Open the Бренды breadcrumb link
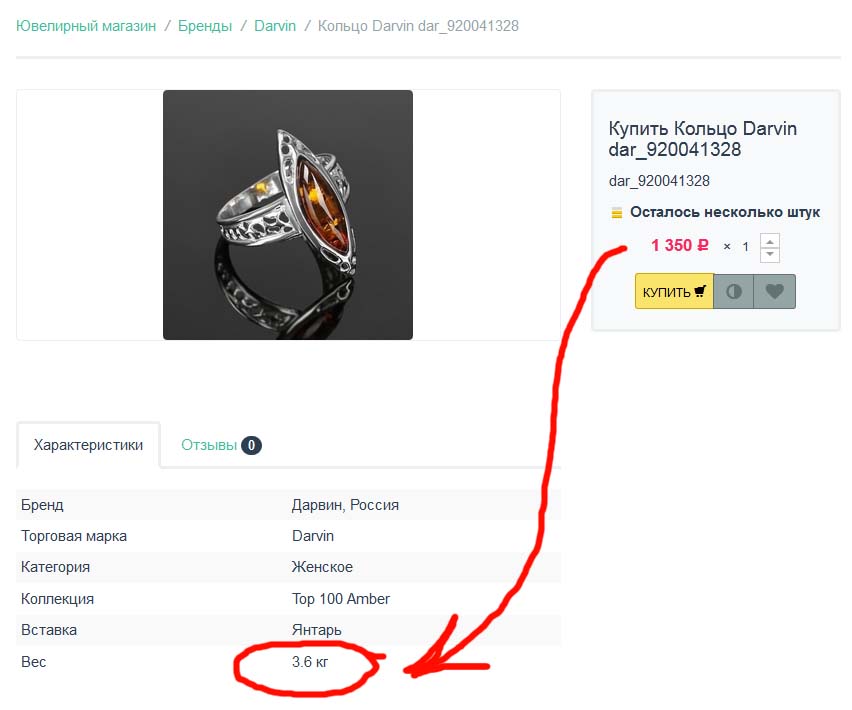 [x=205, y=26]
